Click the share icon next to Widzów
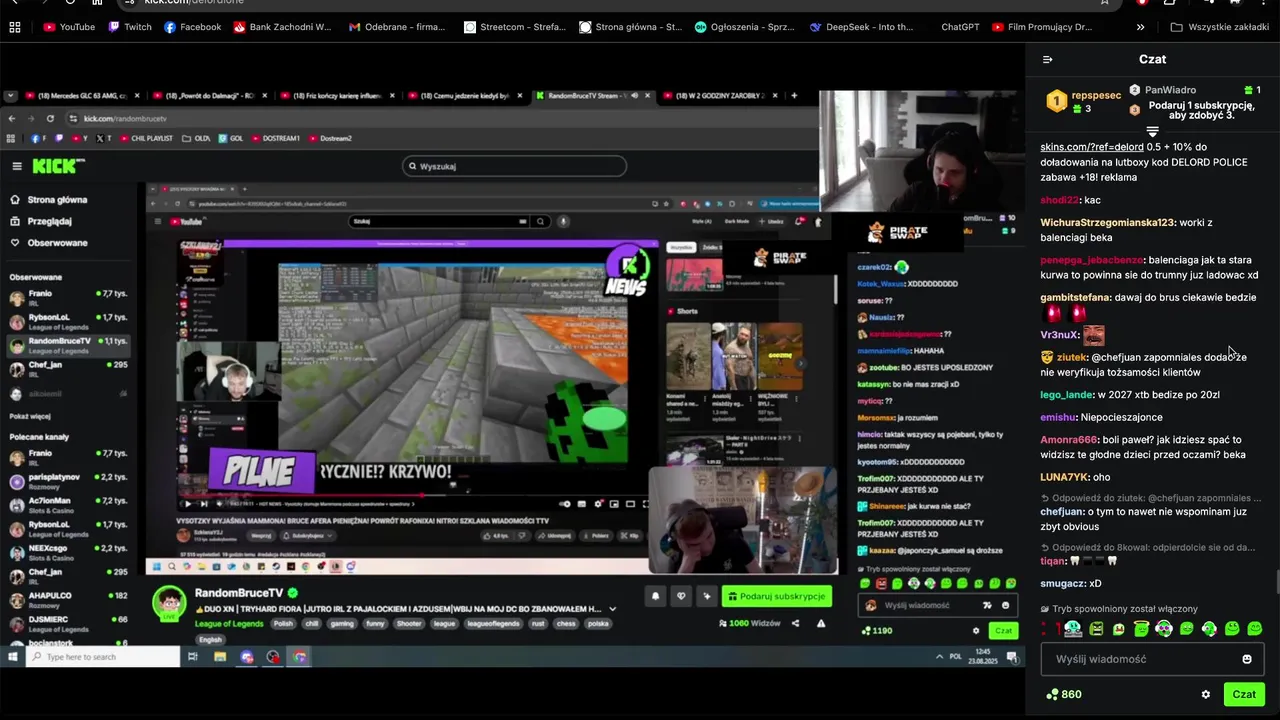The height and width of the screenshot is (720, 1280). point(796,624)
